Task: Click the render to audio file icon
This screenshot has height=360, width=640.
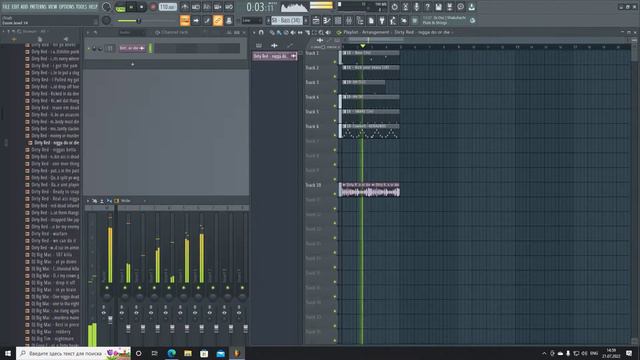Action: (x=449, y=7)
